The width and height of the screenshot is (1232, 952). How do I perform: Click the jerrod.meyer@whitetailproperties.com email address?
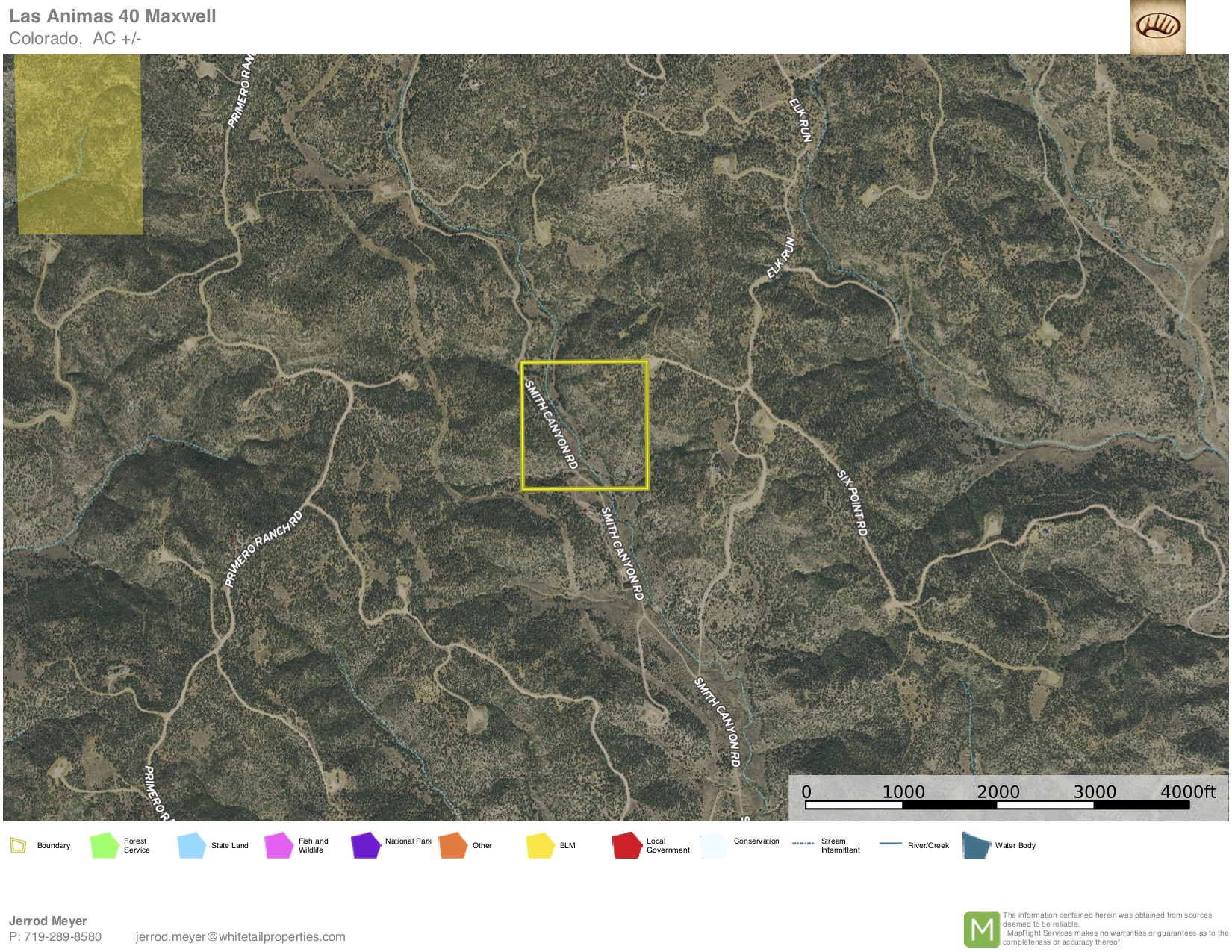[240, 936]
